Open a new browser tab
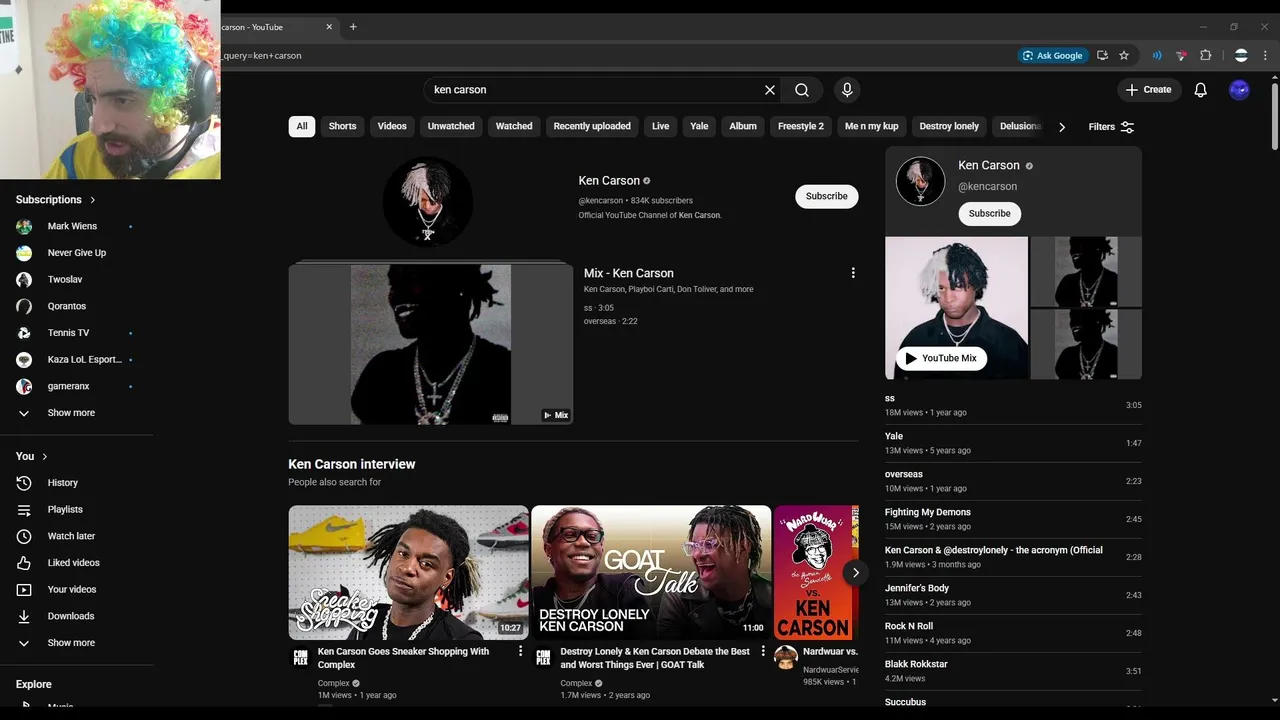Viewport: 1280px width, 720px height. point(353,27)
